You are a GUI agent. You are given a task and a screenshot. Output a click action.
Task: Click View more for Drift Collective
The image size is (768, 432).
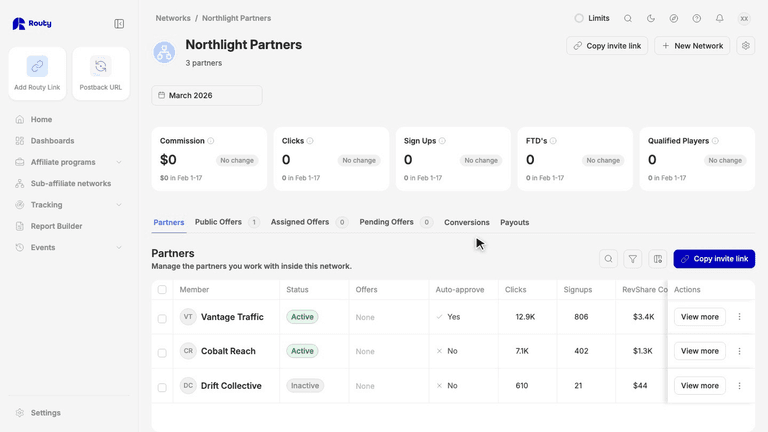coord(699,386)
